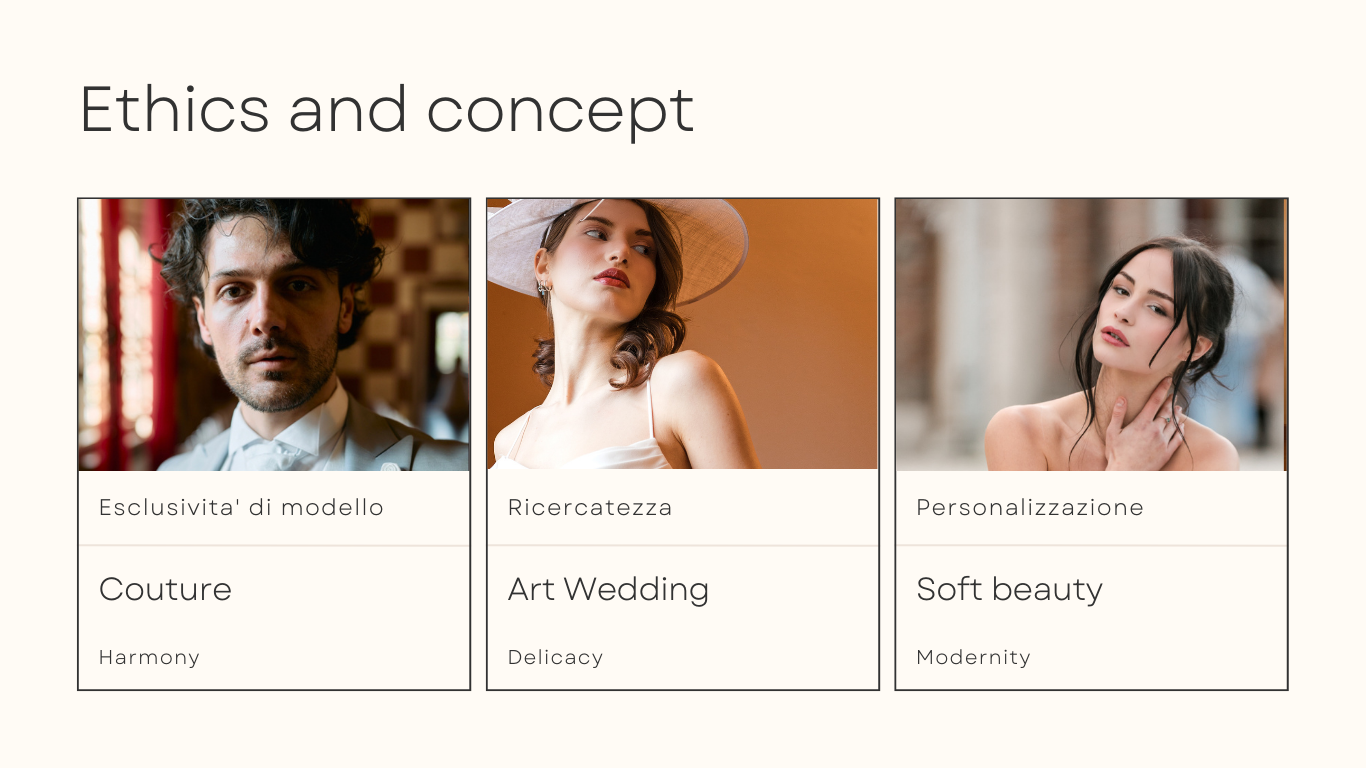Select the photo of the bearded man

[274, 334]
